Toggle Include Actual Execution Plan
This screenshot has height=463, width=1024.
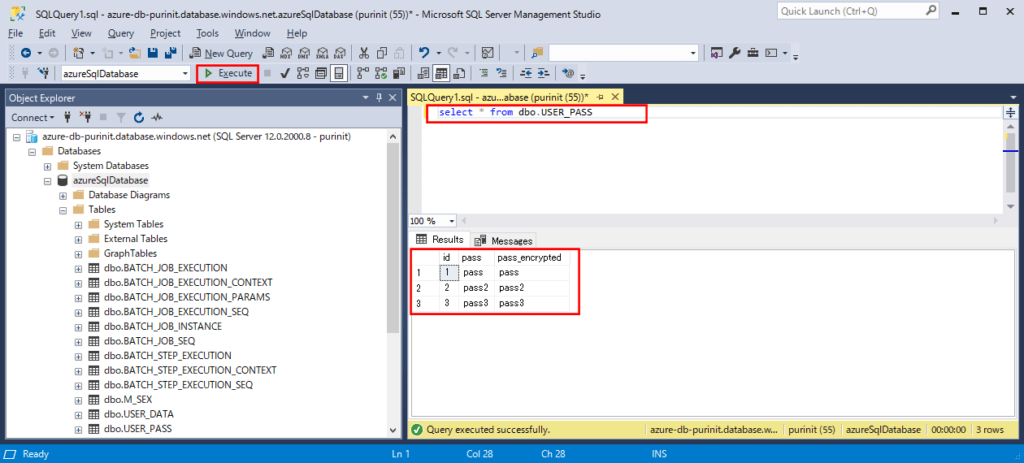coord(362,73)
